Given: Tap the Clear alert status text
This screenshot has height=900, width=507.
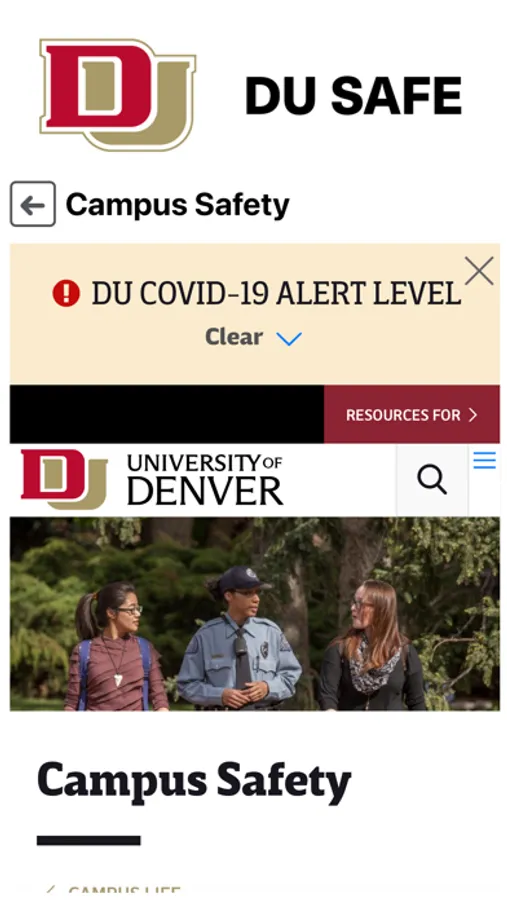Looking at the screenshot, I should click(x=234, y=337).
